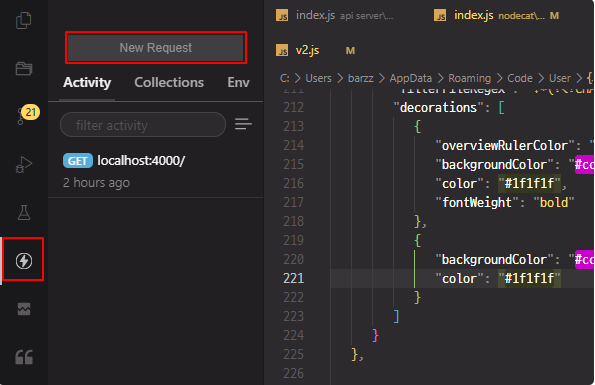Viewport: 595px width, 385px height.
Task: Click the GET method badge
Action: pyautogui.click(x=78, y=161)
